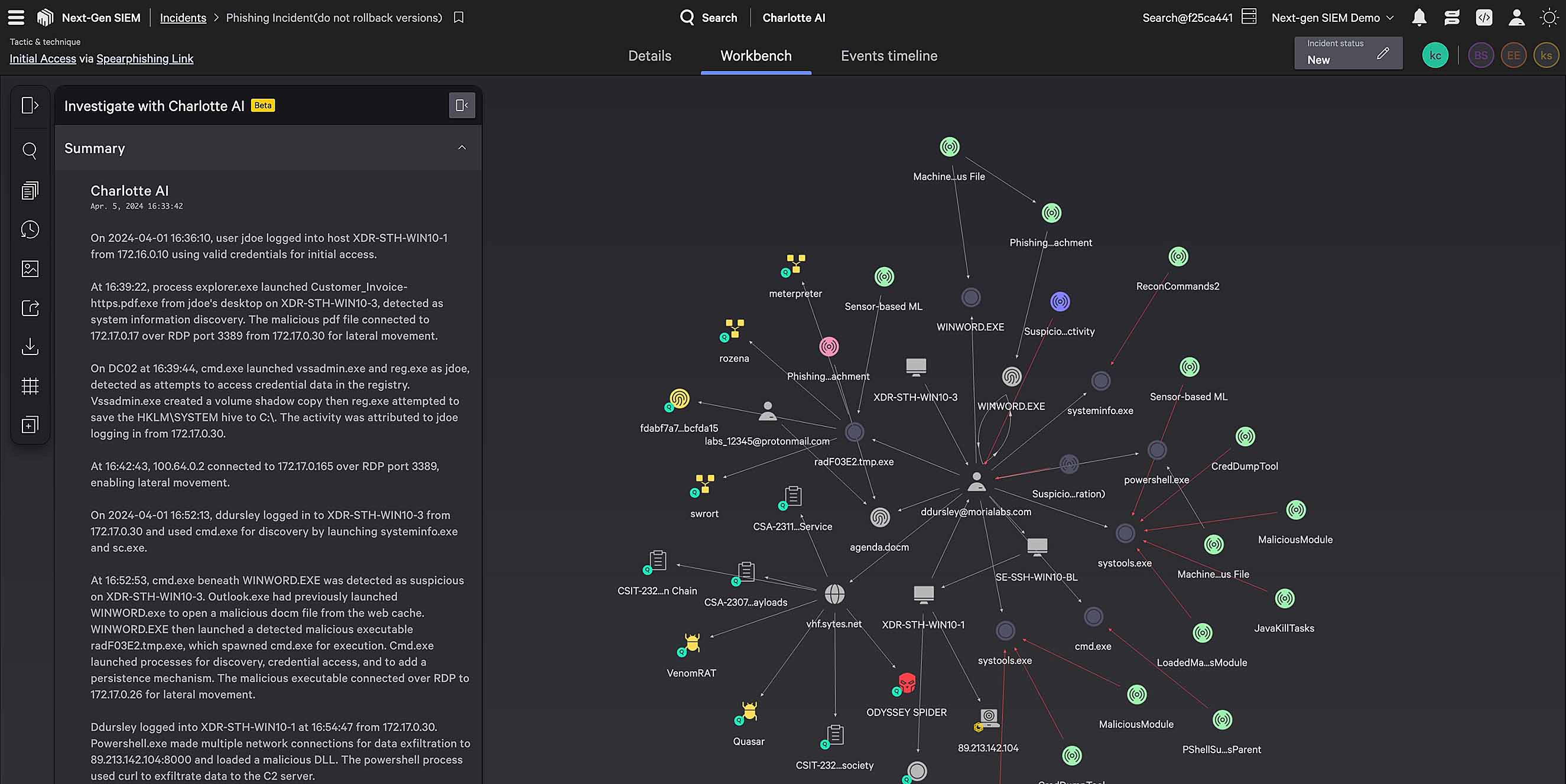Select the ODYSSEY SPIDER graph node
The width and height of the screenshot is (1566, 784).
(907, 683)
